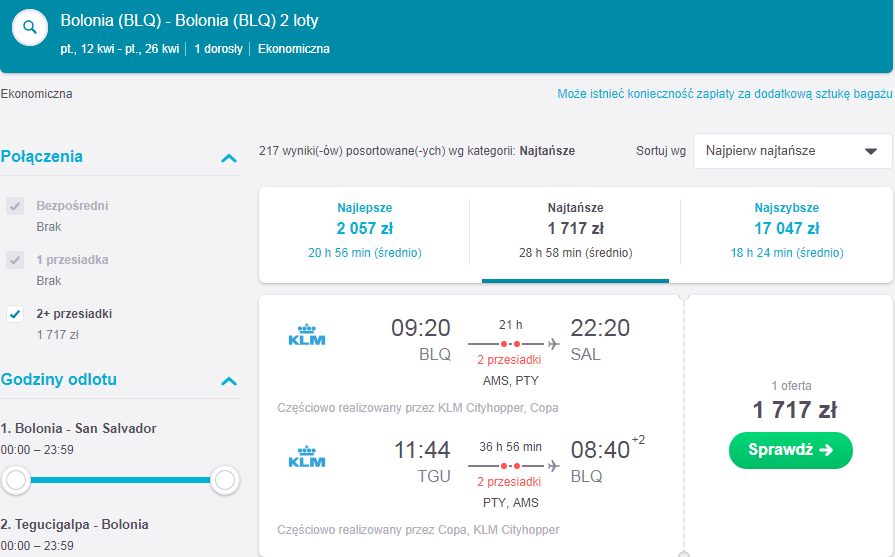Click the green Sprawdź button
Screen dimensions: 895x557
(791, 450)
